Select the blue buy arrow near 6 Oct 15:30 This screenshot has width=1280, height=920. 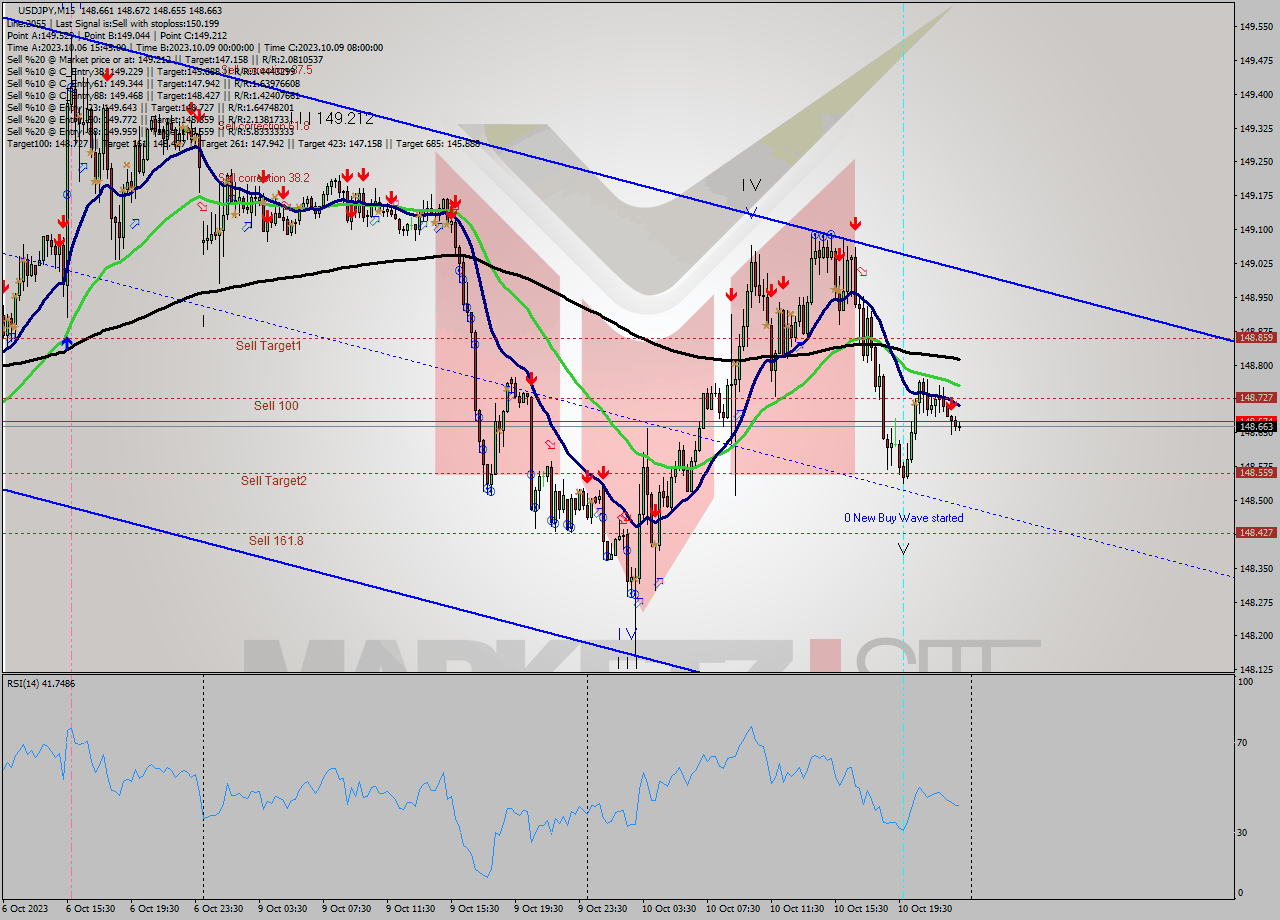(x=66, y=341)
